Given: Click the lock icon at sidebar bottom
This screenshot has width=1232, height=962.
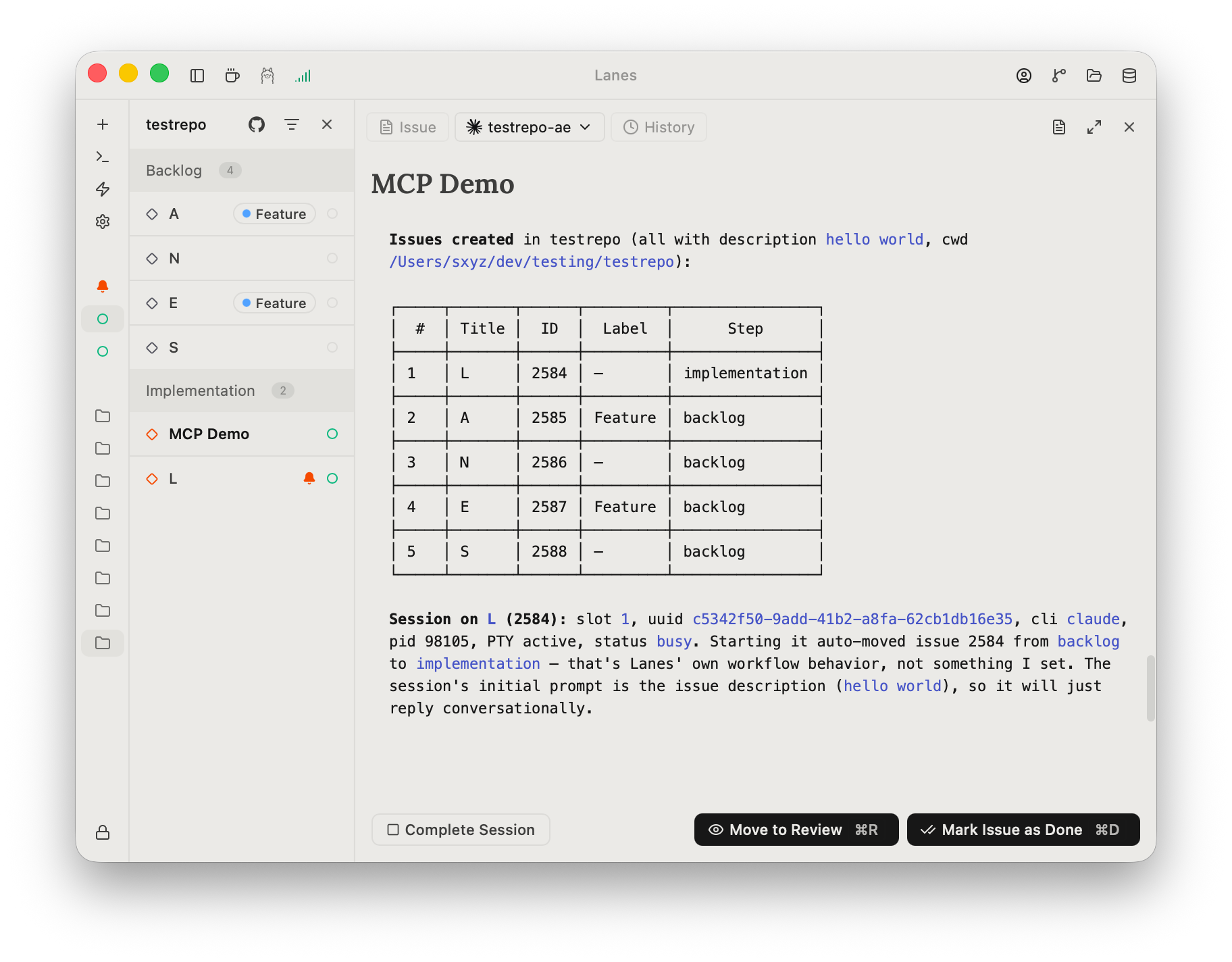Looking at the screenshot, I should point(103,832).
